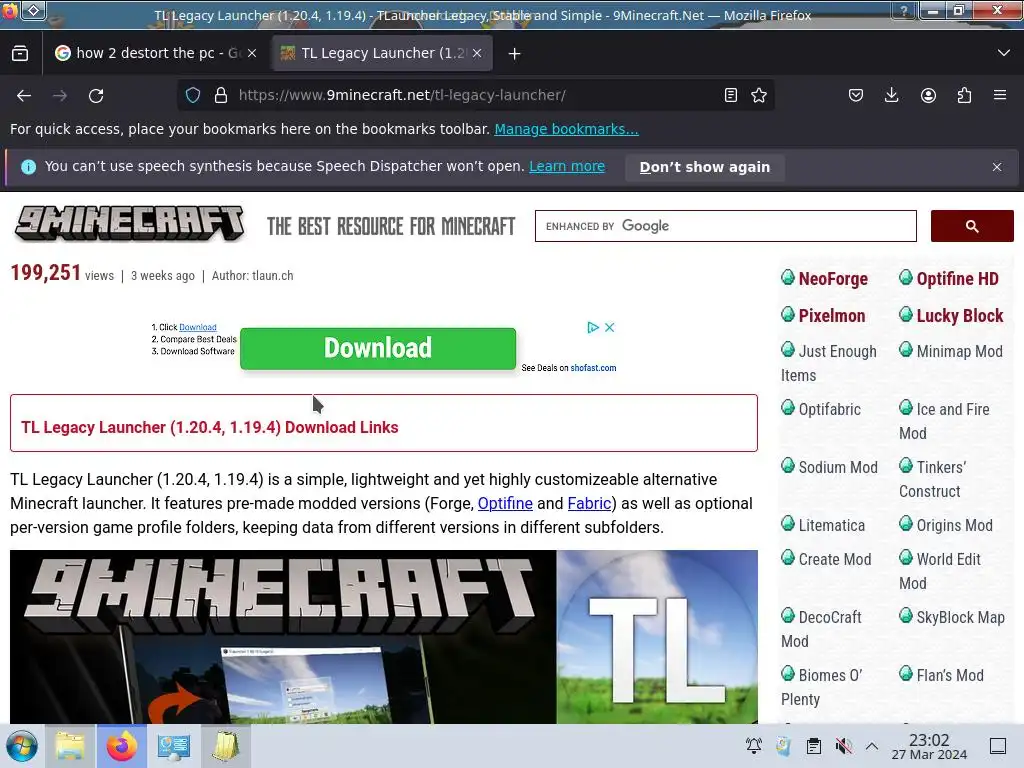Image resolution: width=1024 pixels, height=768 pixels.
Task: Show site security padlock info
Action: pyautogui.click(x=221, y=95)
